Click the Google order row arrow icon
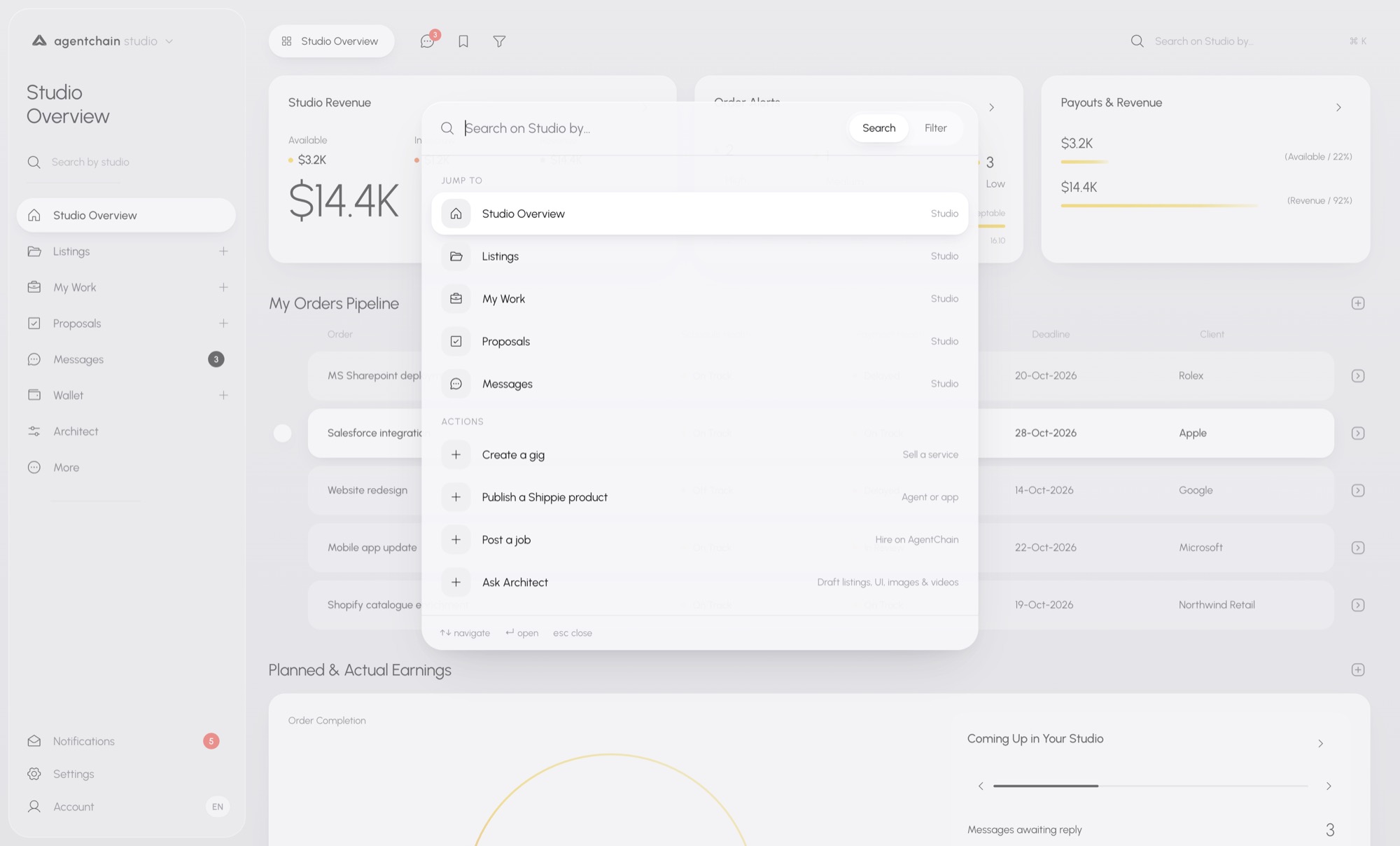1400x846 pixels. coord(1357,490)
